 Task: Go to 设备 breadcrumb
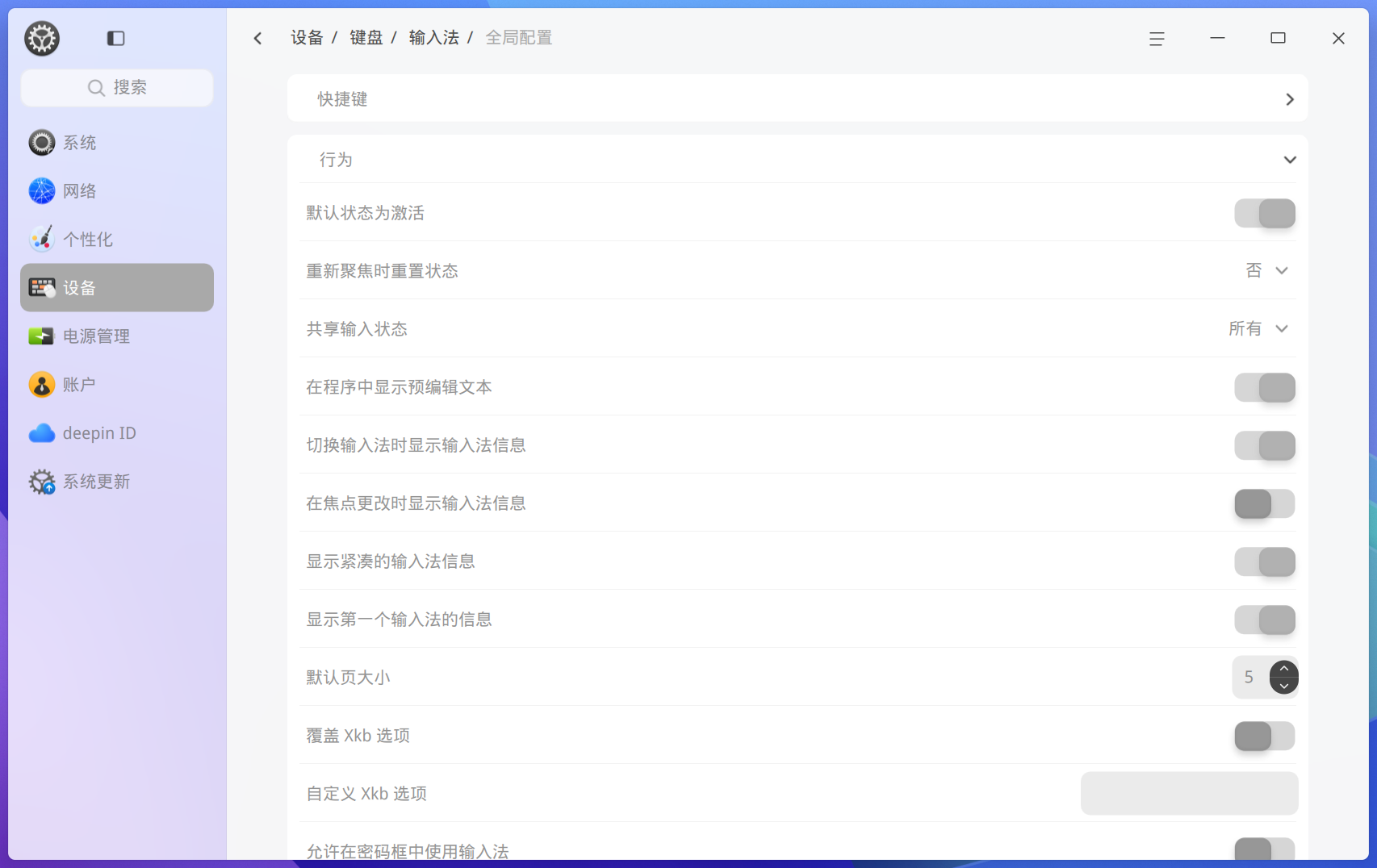(x=307, y=38)
